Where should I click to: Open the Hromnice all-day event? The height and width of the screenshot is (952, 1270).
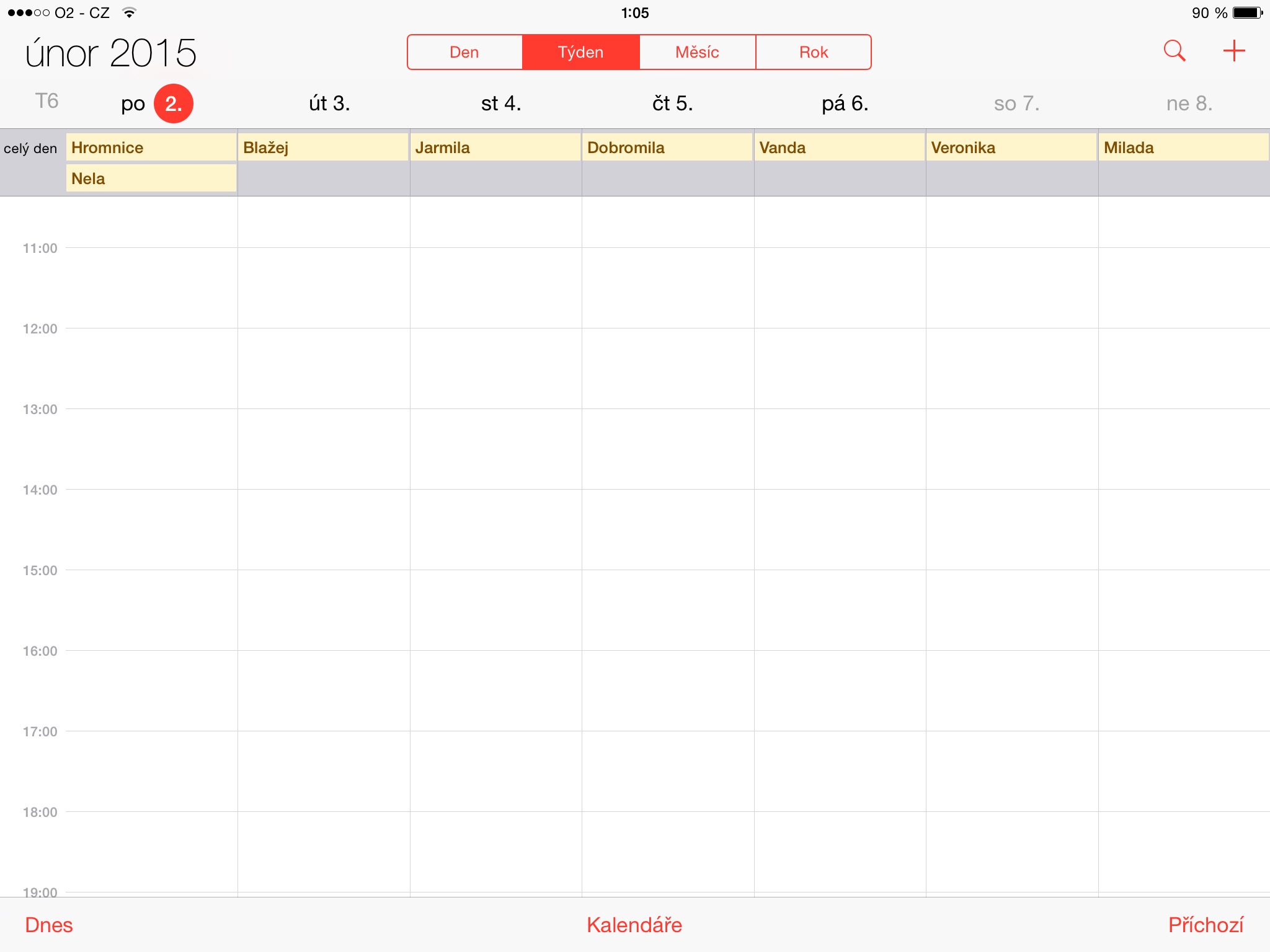point(151,148)
